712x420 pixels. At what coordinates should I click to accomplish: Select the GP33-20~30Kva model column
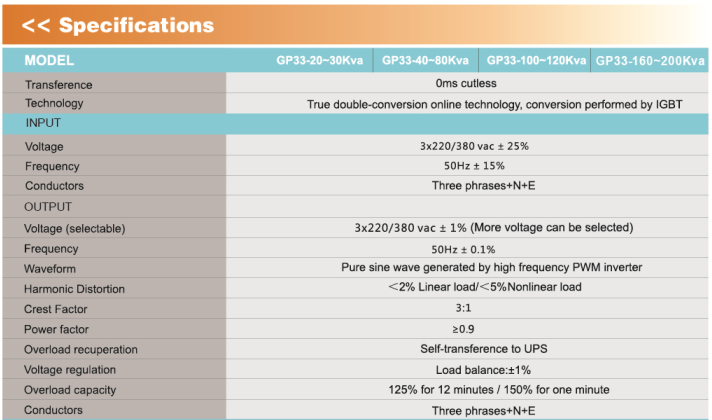[x=320, y=60]
